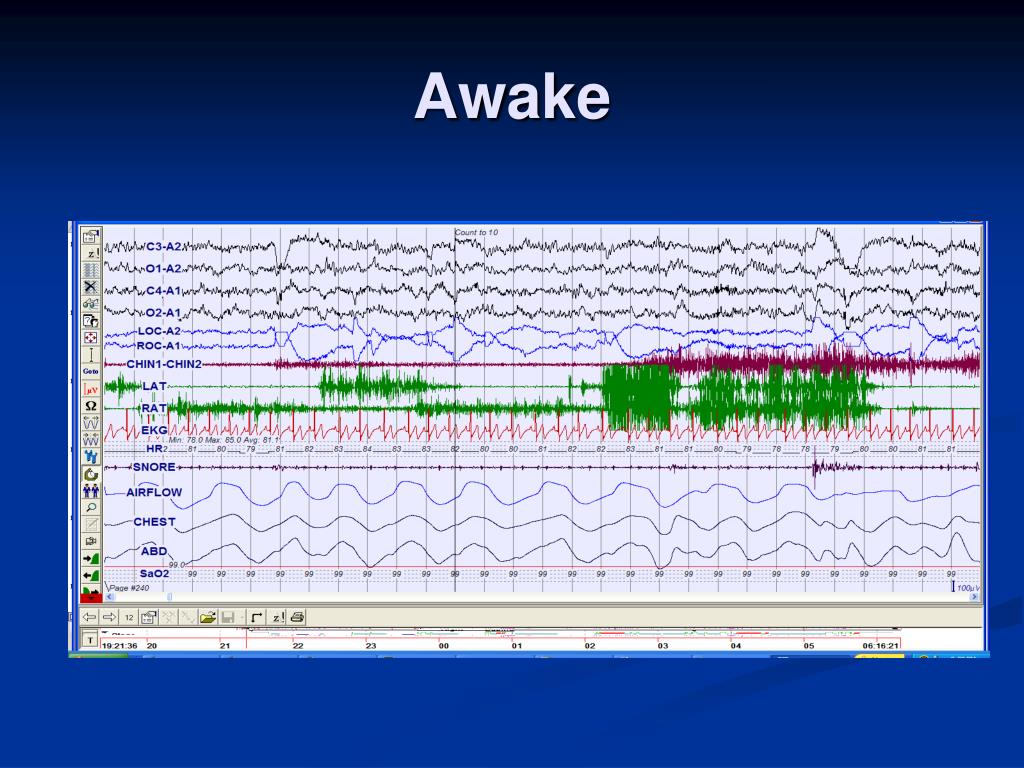This screenshot has width=1024, height=768.
Task: Click the floppy disk save icon
Action: click(x=228, y=617)
